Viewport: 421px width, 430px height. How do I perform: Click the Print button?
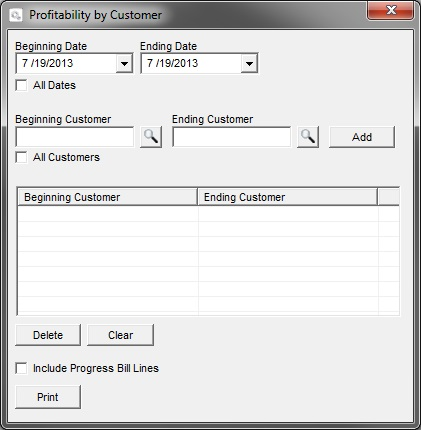tap(48, 397)
